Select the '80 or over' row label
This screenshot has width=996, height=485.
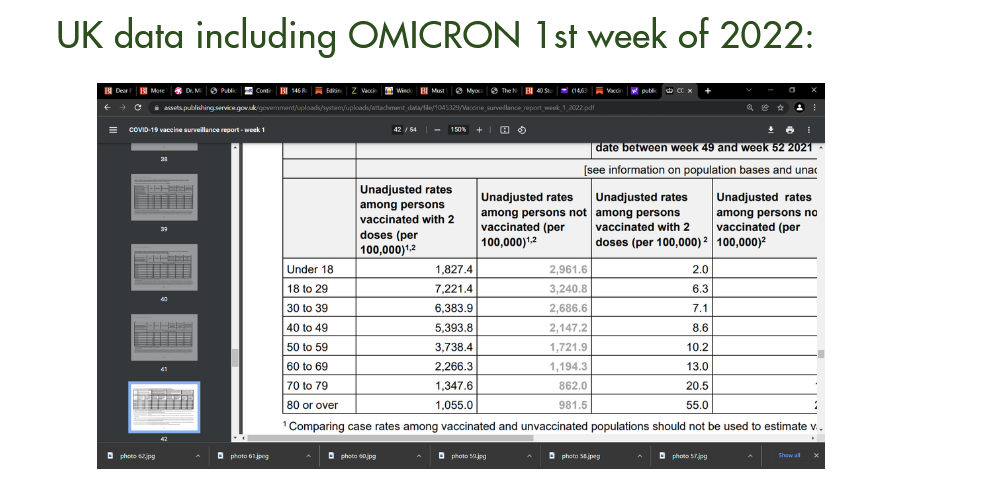(313, 405)
